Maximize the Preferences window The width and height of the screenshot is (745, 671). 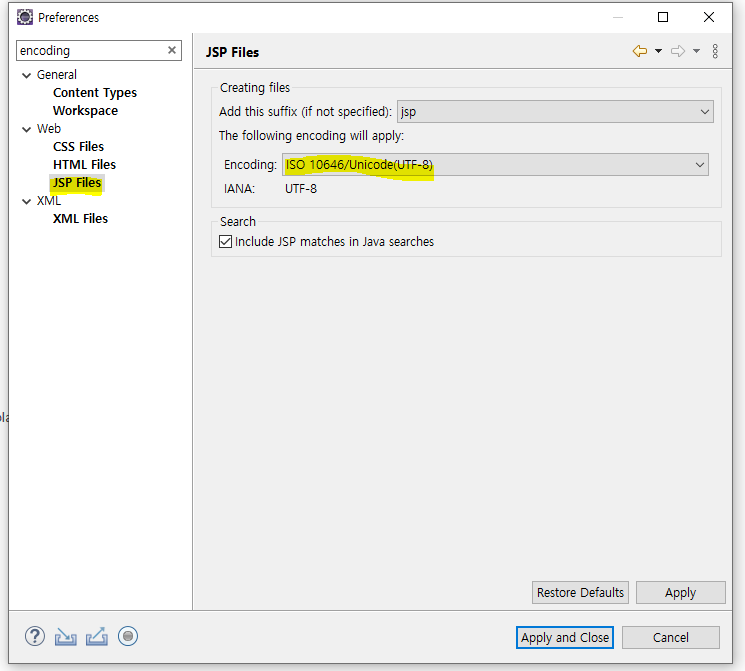(663, 17)
